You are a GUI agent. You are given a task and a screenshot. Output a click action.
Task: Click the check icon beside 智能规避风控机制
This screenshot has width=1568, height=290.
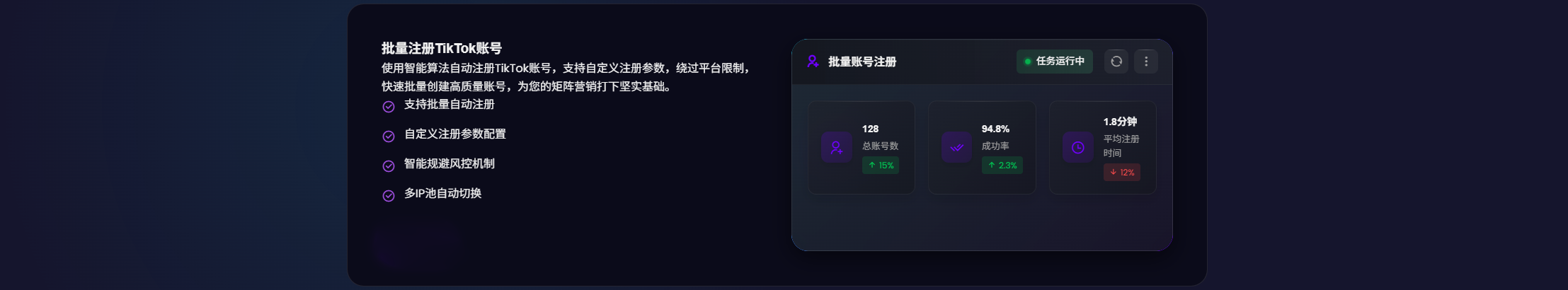point(389,166)
